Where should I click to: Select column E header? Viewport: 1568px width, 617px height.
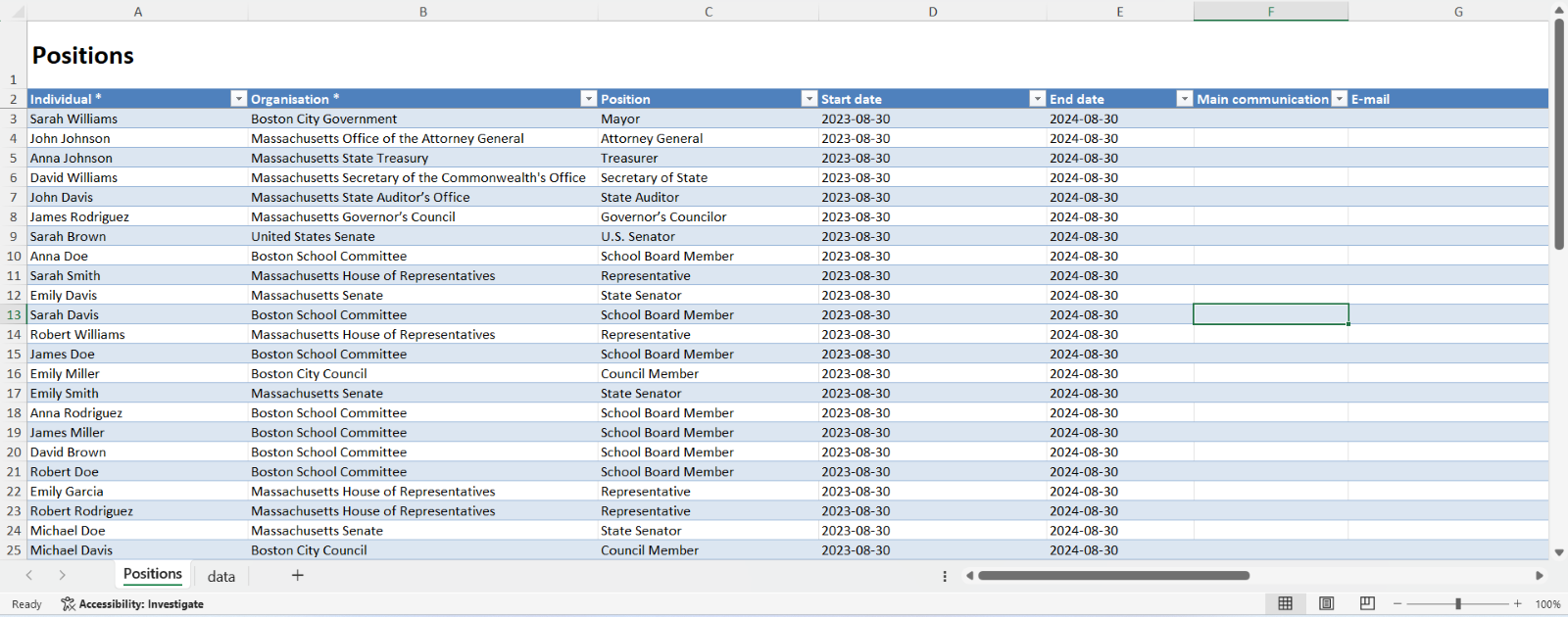pyautogui.click(x=1120, y=12)
